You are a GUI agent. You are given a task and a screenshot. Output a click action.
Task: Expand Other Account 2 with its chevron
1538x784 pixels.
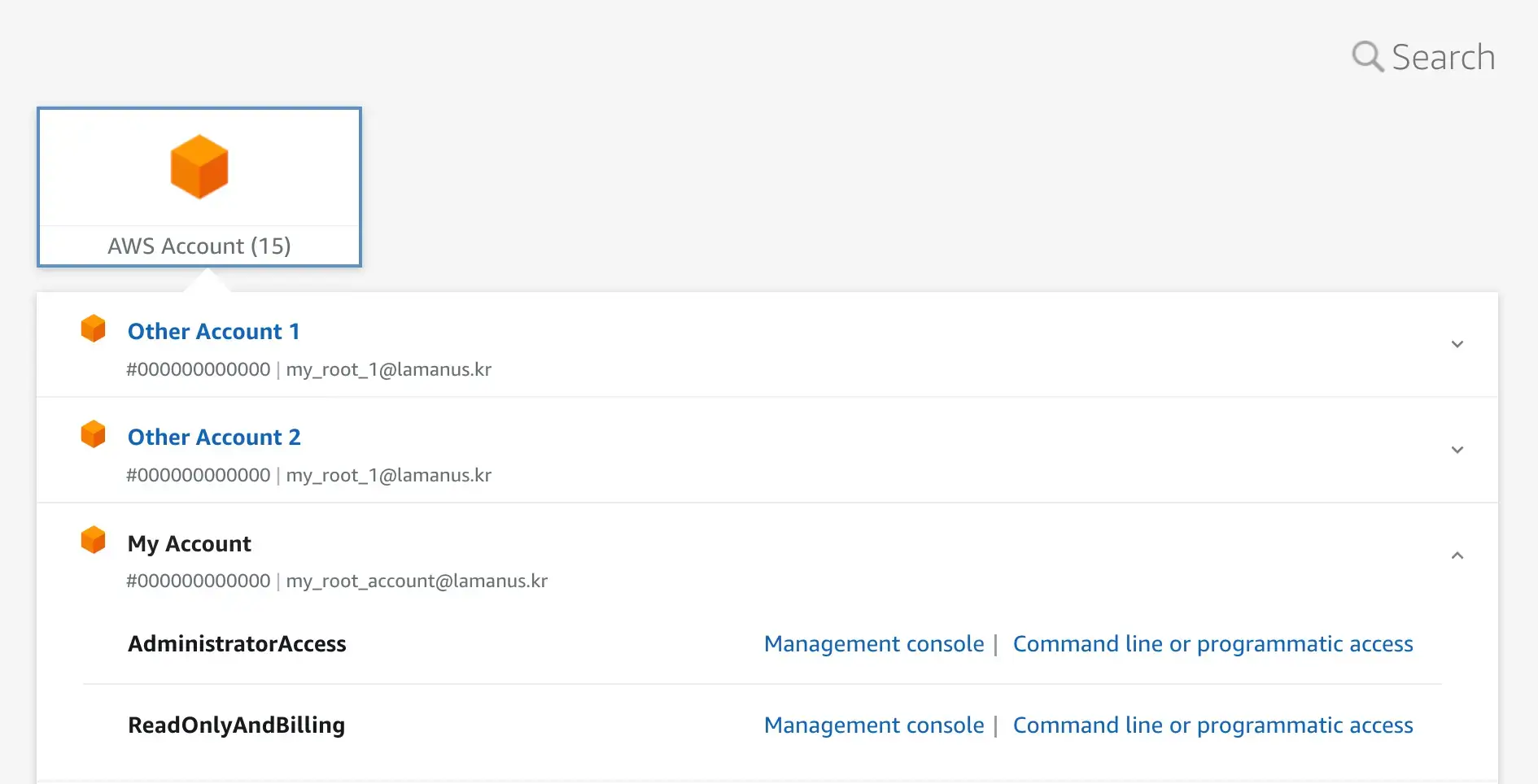1457,450
